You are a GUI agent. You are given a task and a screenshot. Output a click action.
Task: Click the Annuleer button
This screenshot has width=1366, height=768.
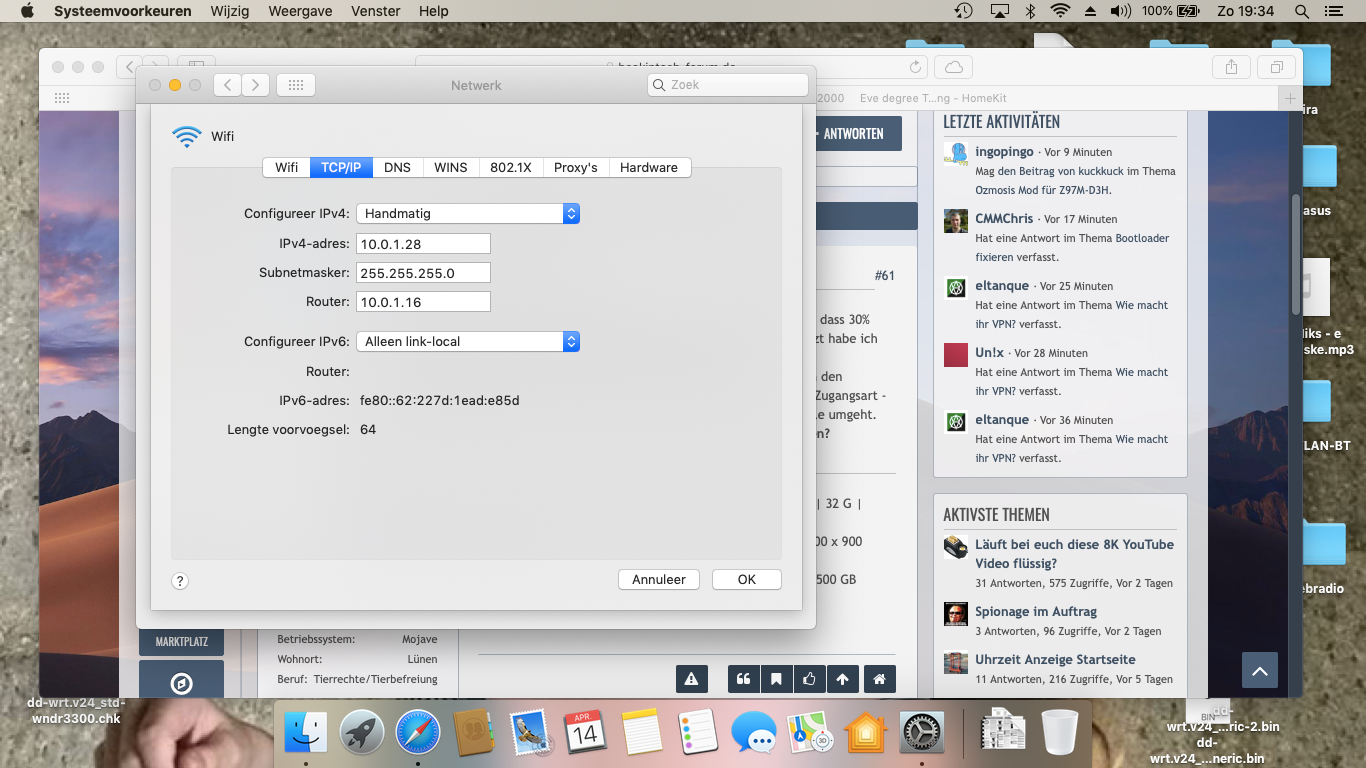coord(659,579)
